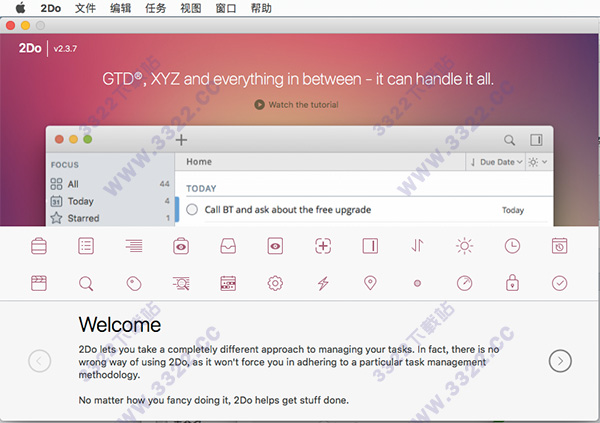Image resolution: width=600 pixels, height=423 pixels.
Task: Click the clock feature icon
Action: 512,246
